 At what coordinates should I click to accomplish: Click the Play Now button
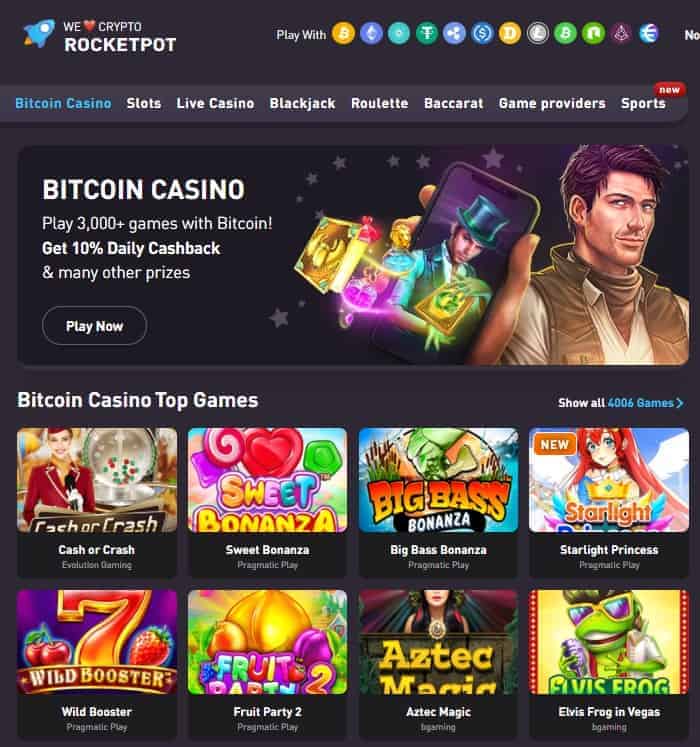[94, 326]
